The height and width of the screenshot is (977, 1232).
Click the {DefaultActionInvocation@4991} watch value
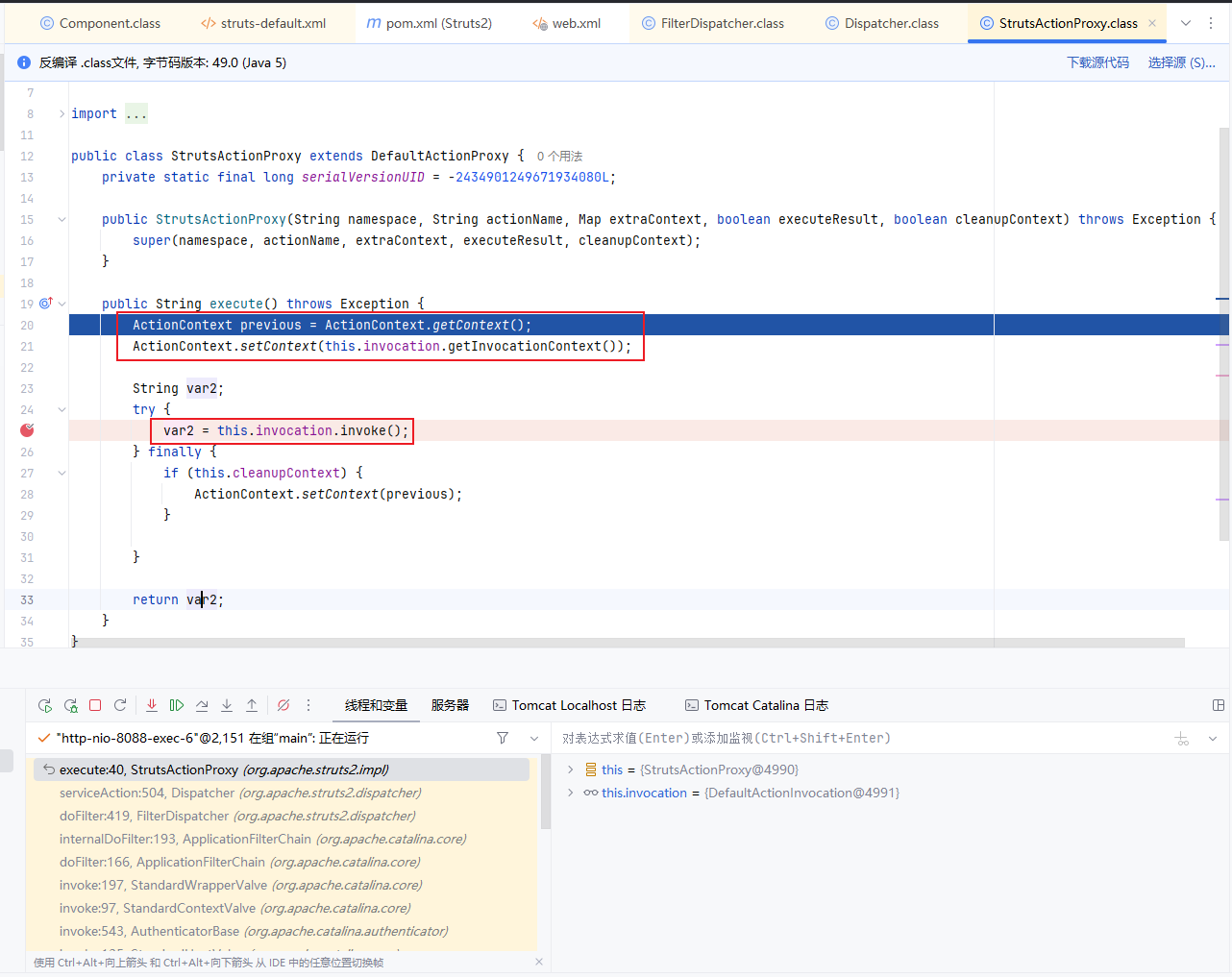[x=802, y=793]
